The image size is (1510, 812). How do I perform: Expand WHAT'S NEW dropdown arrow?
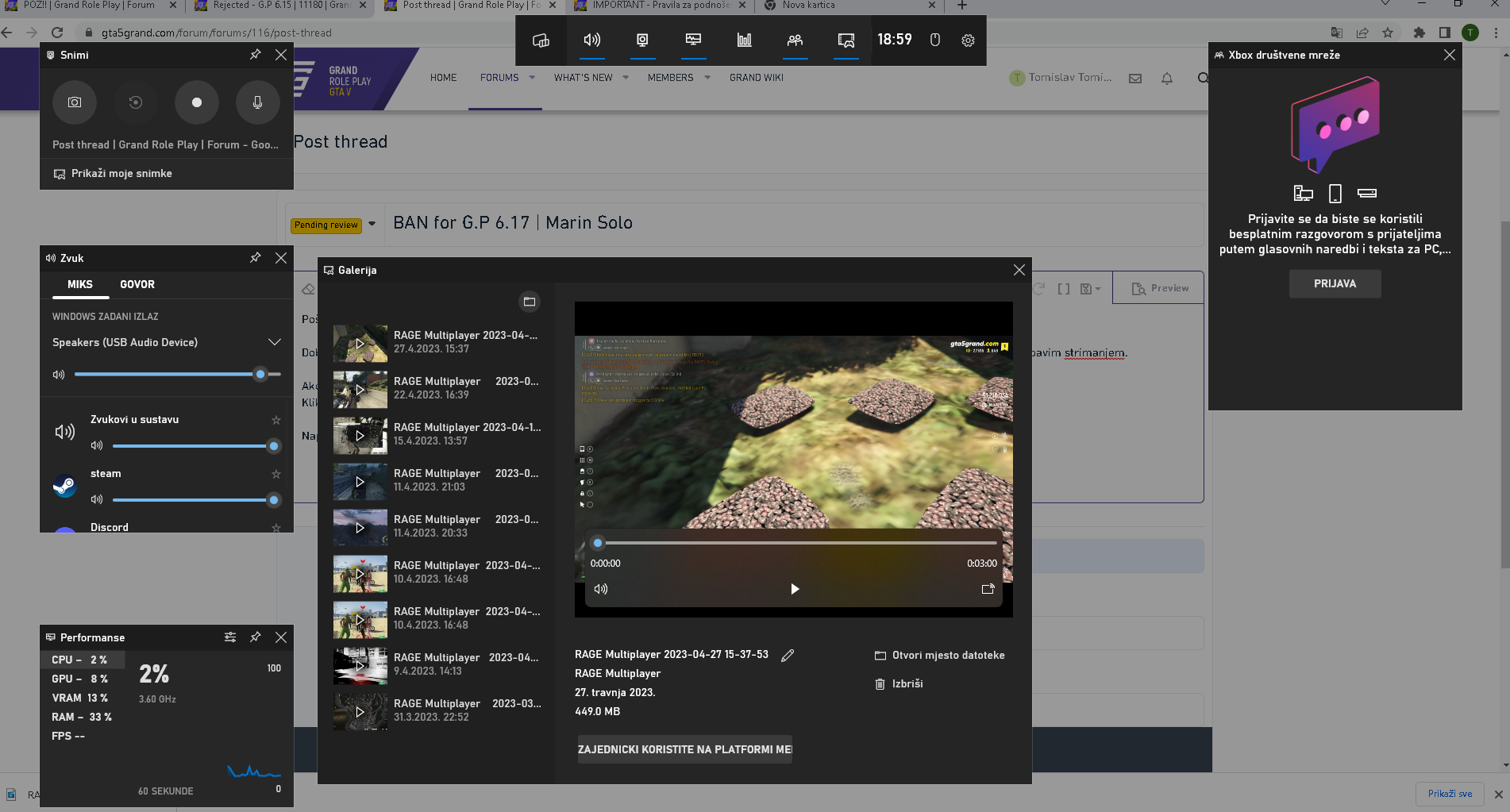click(626, 78)
